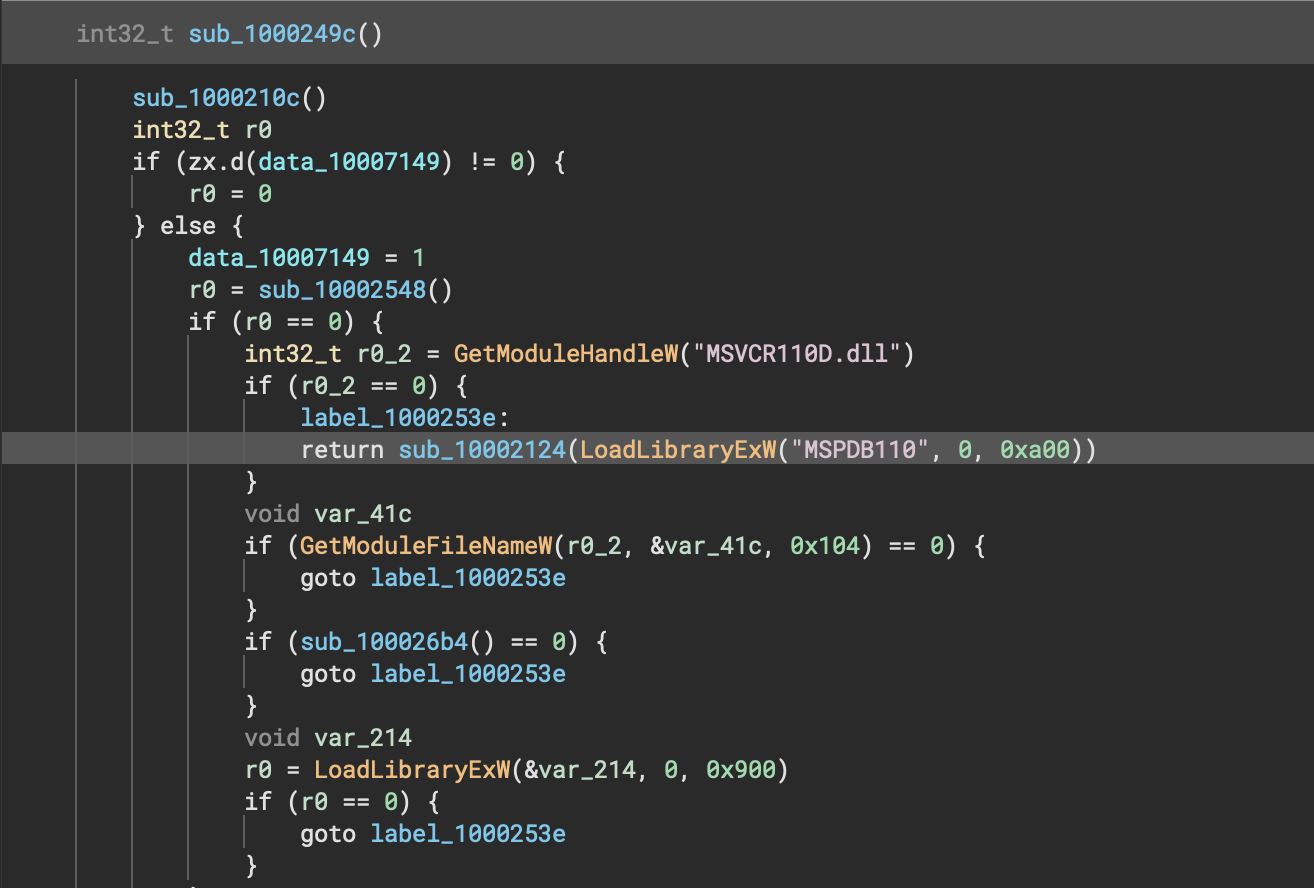
Task: Select the "MSVCR110D.dll" string literal
Action: [795, 354]
